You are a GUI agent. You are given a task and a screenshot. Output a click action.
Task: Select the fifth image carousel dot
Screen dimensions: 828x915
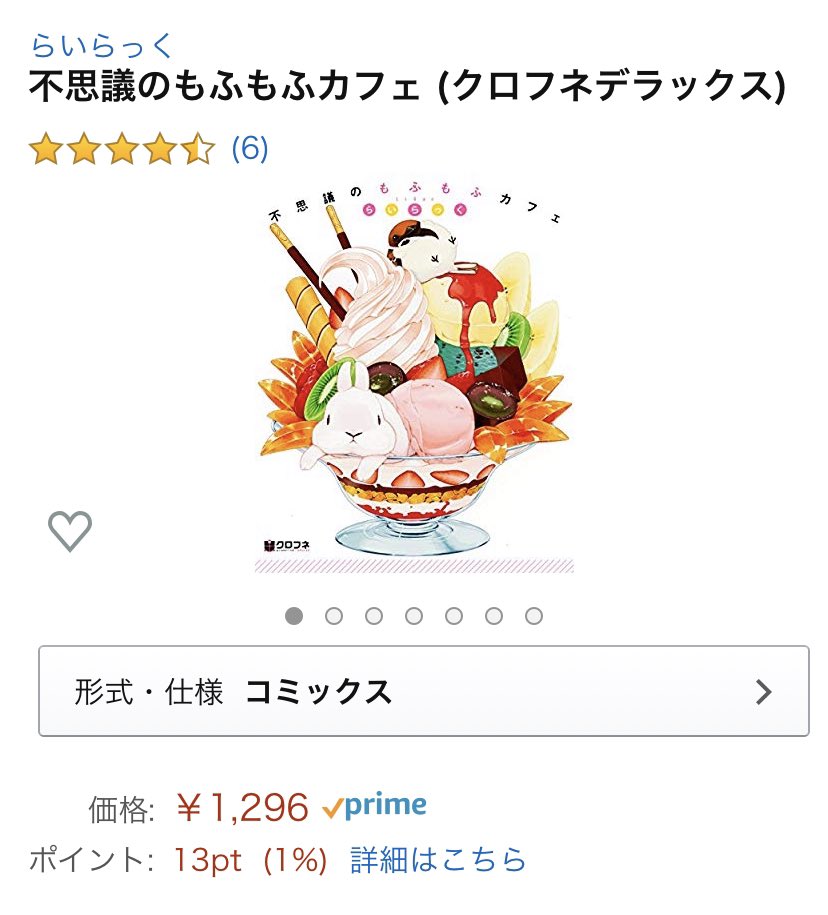click(x=454, y=616)
